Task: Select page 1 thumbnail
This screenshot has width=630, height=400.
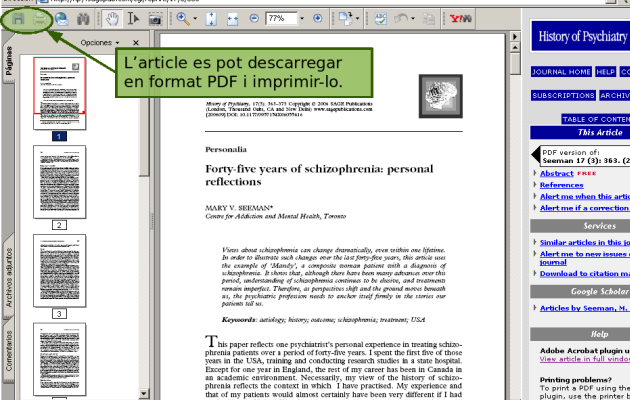Action: point(59,93)
